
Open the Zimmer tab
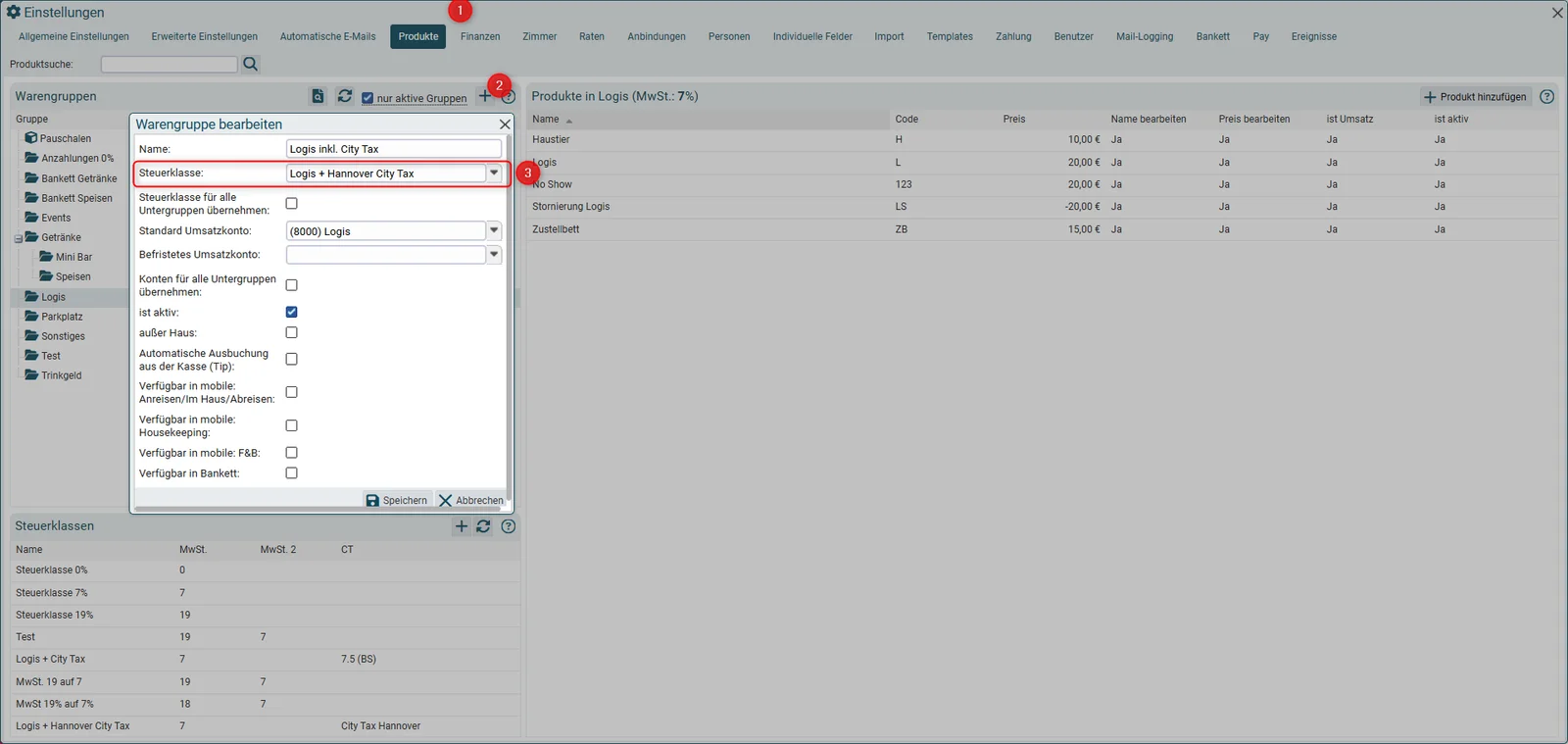539,37
